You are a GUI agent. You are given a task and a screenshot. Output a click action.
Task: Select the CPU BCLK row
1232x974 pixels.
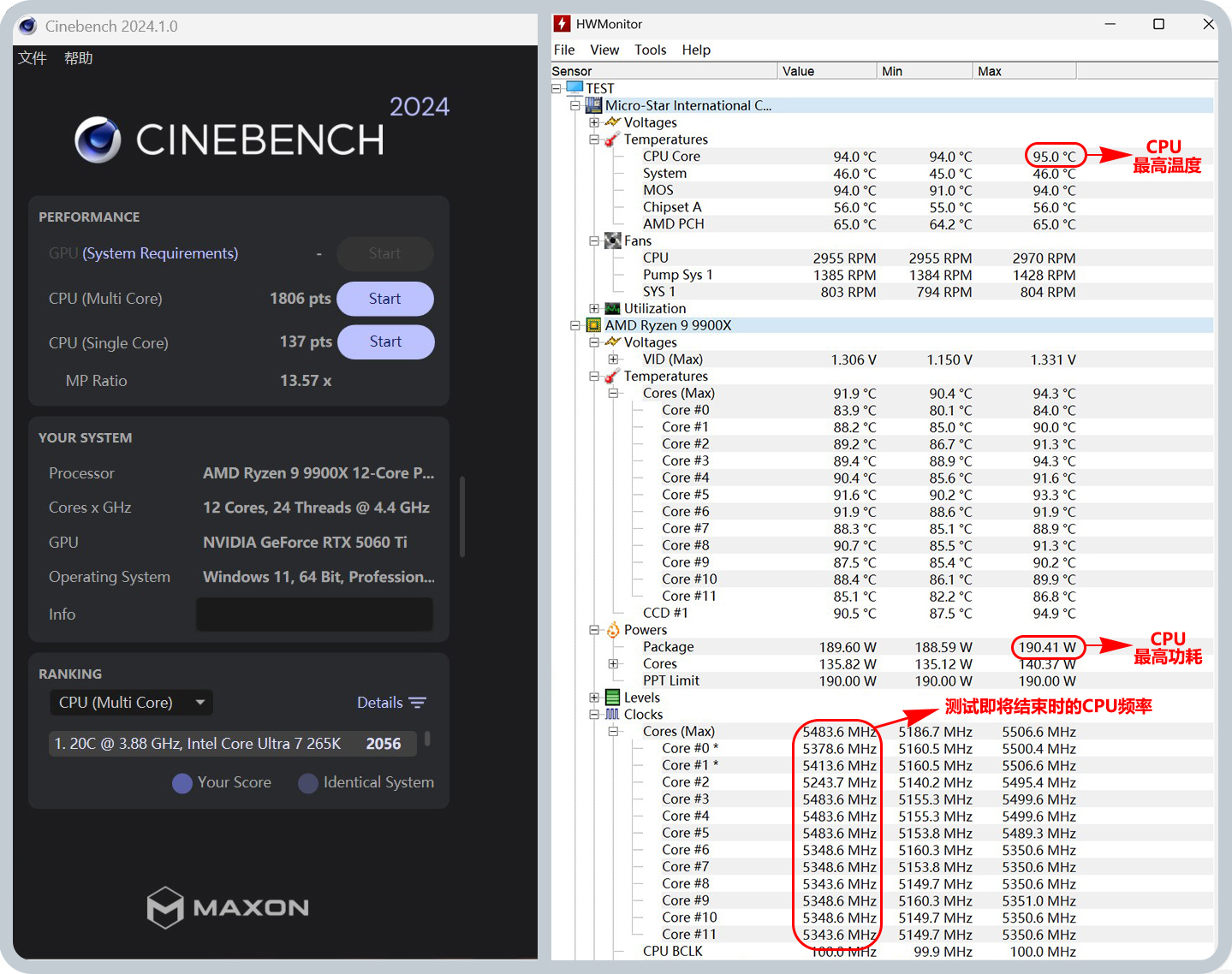883,952
